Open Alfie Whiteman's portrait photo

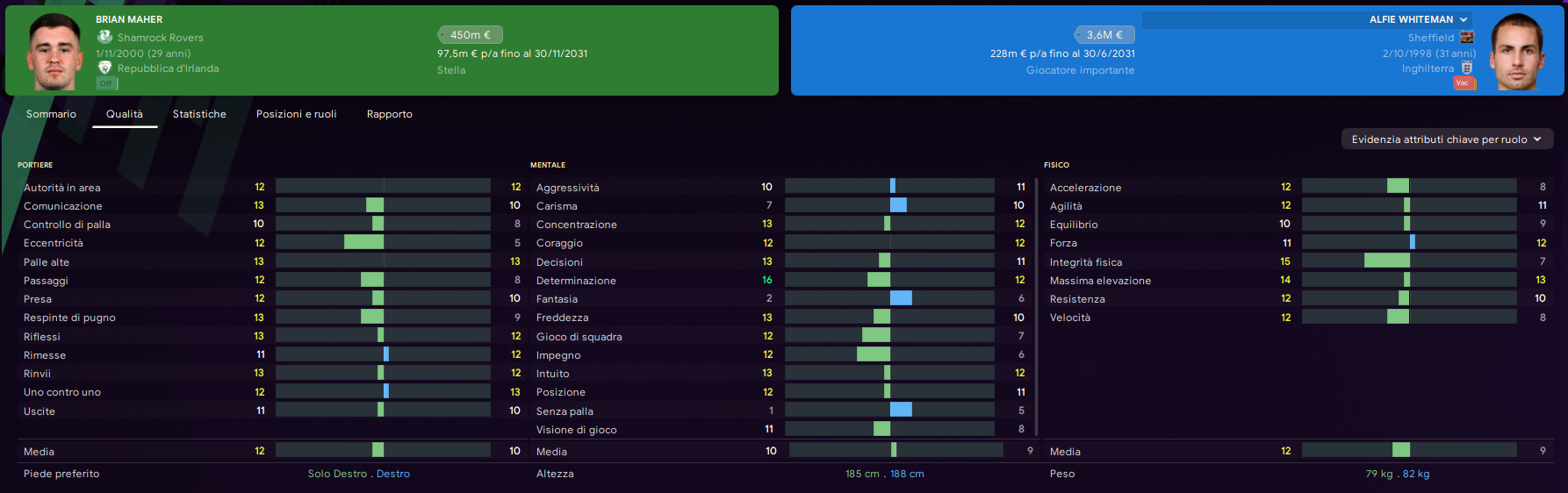[x=1518, y=52]
